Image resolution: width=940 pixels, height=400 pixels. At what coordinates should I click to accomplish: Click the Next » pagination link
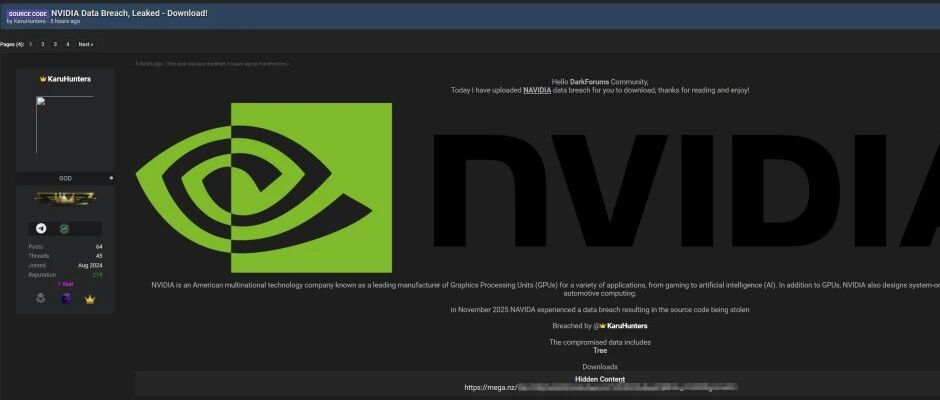tap(86, 44)
